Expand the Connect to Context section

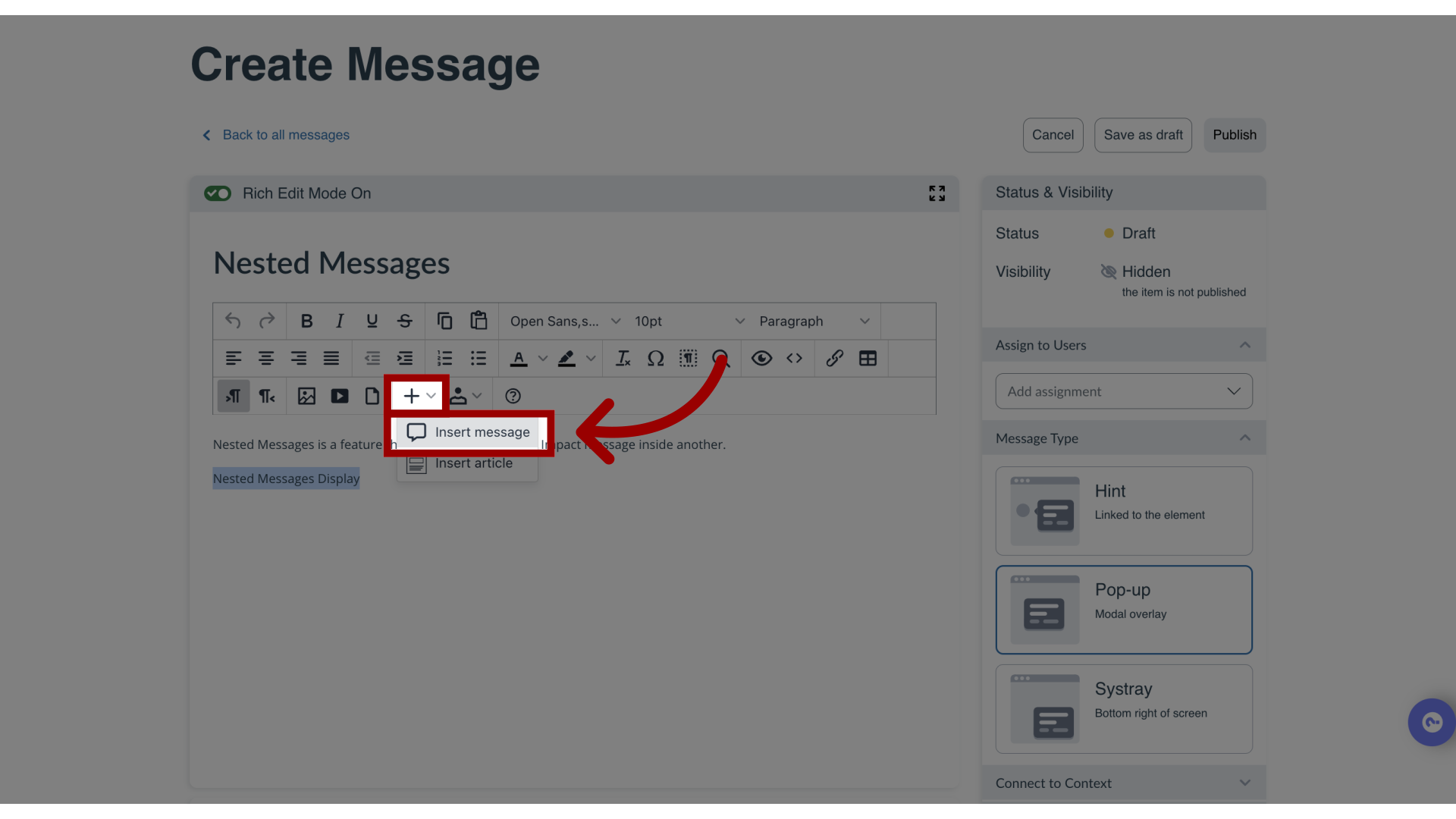pyautogui.click(x=1245, y=783)
